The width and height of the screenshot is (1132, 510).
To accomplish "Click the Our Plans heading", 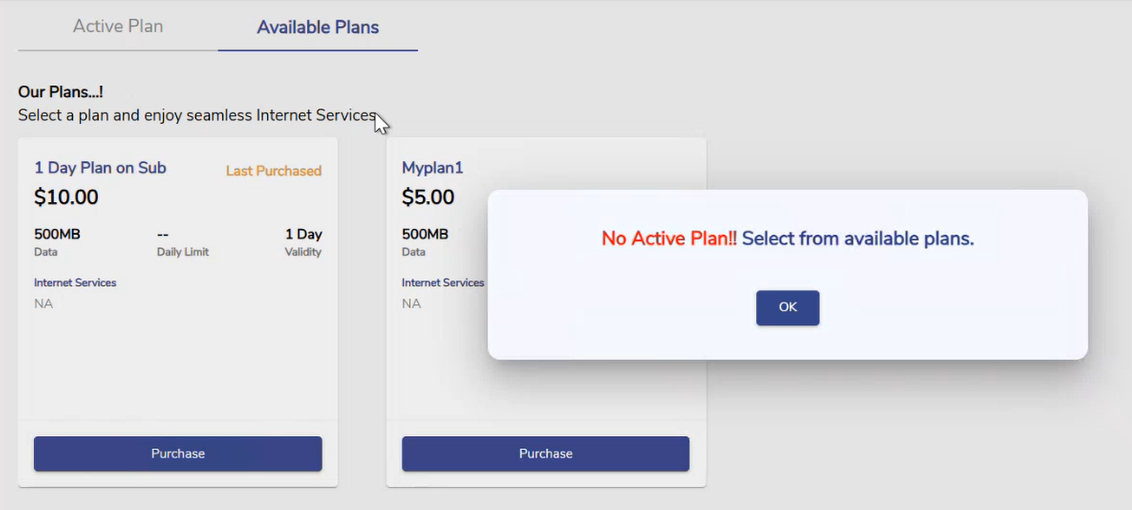I will pos(60,93).
